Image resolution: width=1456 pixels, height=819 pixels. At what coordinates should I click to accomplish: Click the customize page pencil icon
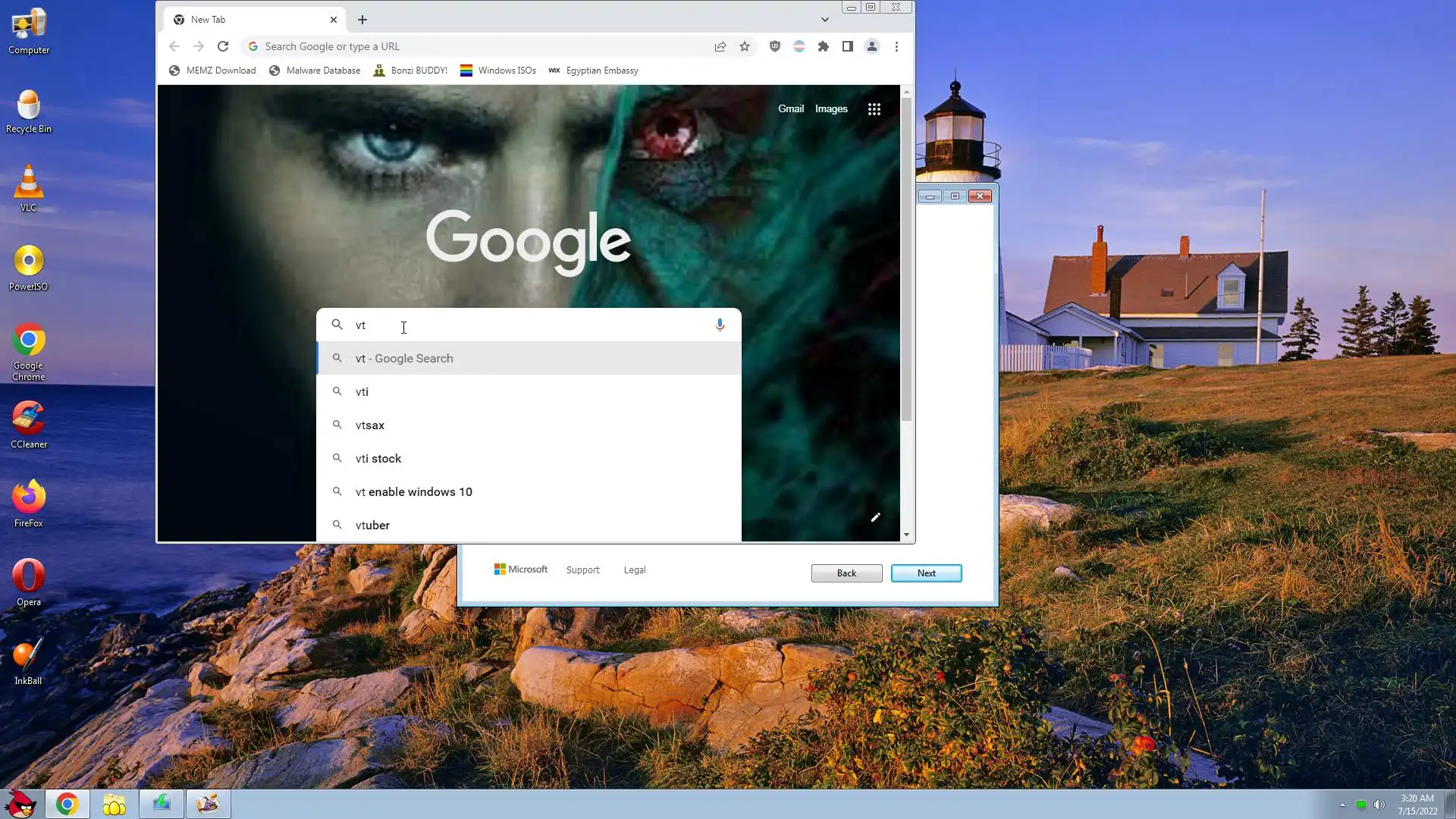(x=875, y=517)
